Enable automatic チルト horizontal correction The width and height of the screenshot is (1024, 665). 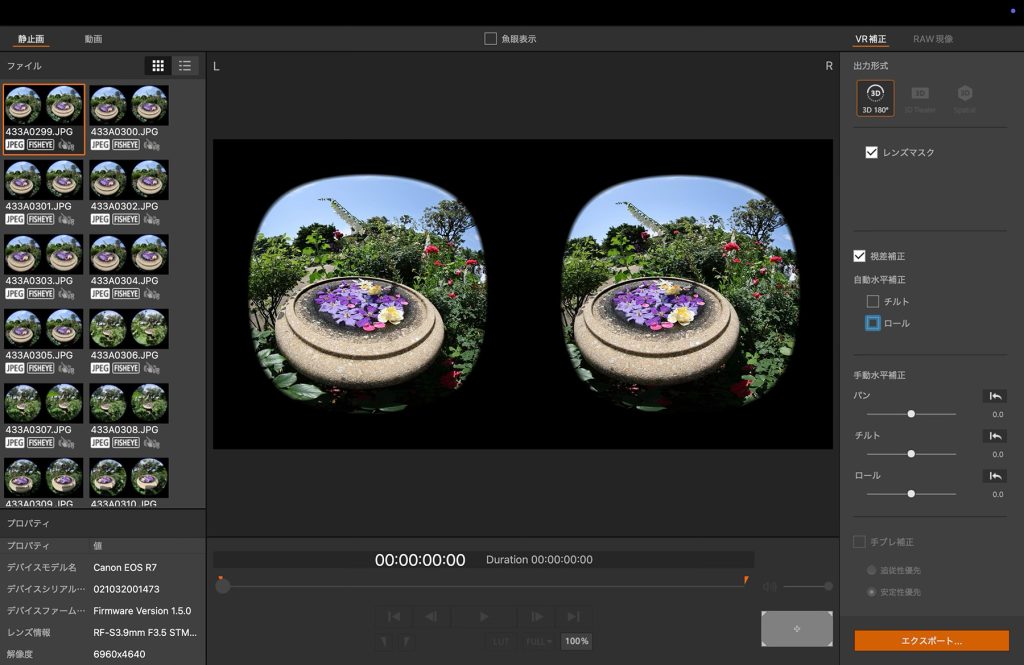873,301
